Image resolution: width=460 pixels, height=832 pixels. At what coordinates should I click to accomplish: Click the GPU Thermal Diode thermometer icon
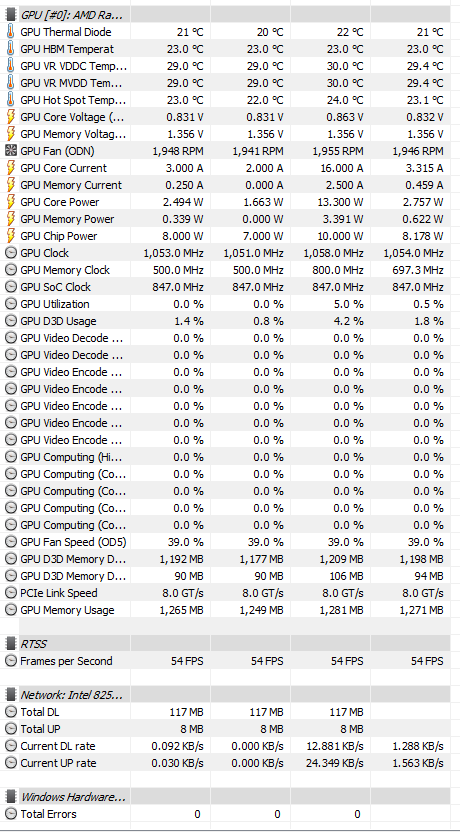[11, 32]
